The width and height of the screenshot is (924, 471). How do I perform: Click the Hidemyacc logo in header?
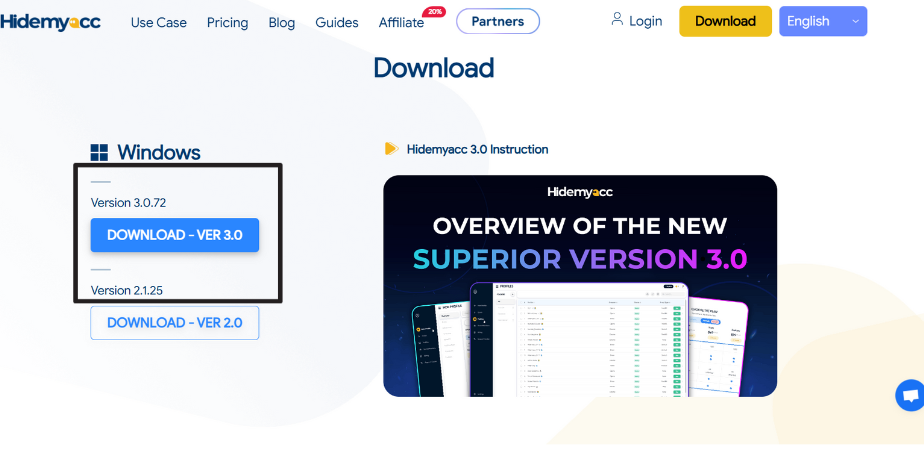[50, 22]
